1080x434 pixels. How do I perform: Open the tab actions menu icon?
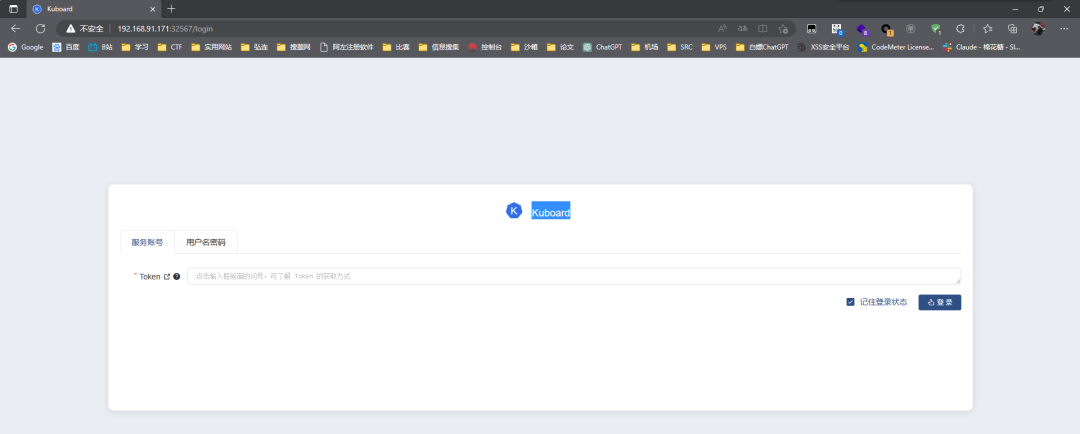coord(13,9)
